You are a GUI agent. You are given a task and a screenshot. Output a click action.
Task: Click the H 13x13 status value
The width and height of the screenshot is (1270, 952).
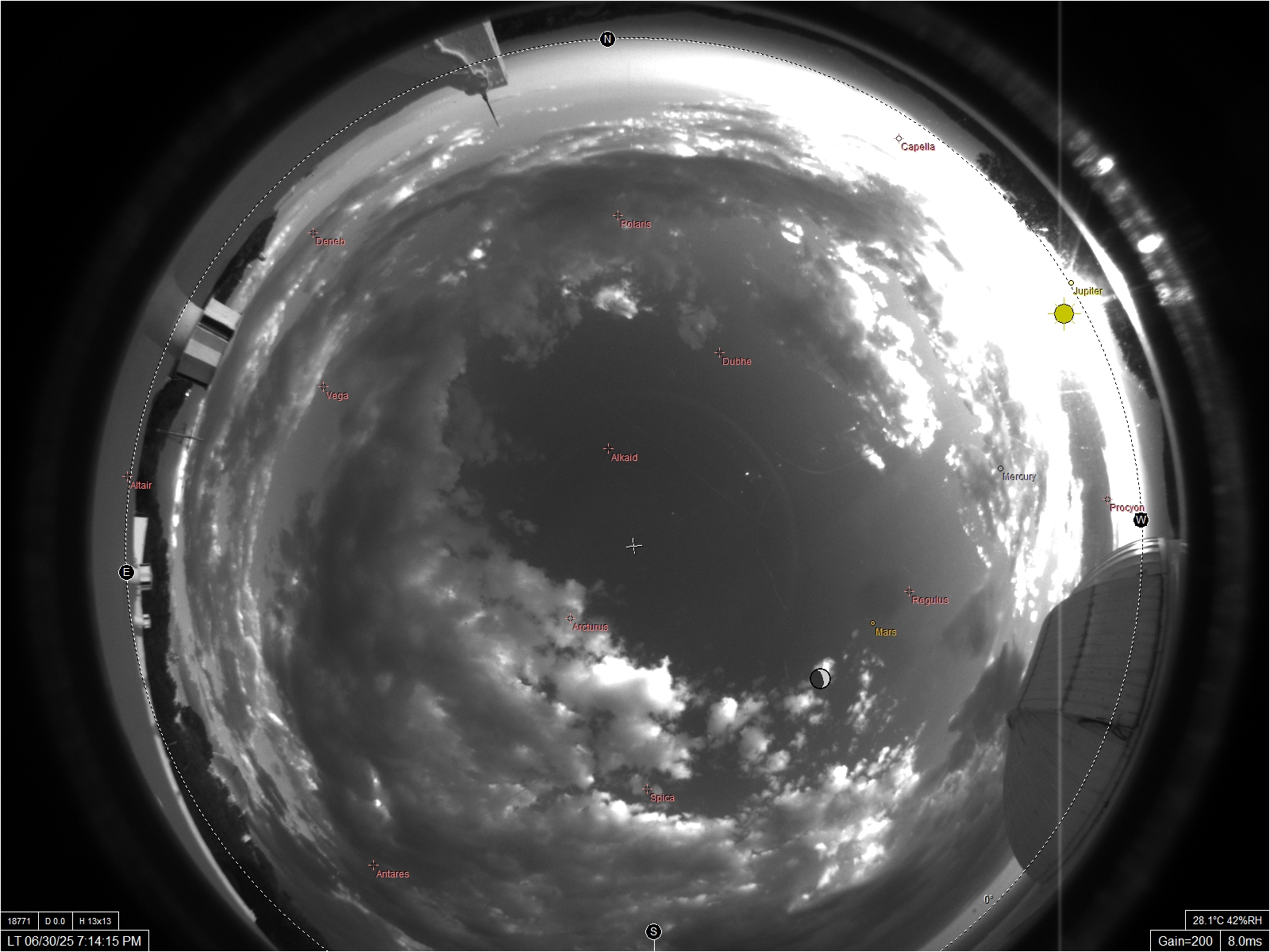click(95, 921)
